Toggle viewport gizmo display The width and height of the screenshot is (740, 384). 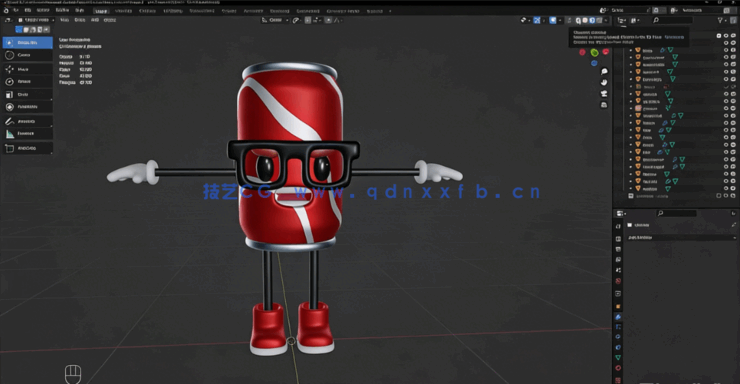(x=537, y=20)
